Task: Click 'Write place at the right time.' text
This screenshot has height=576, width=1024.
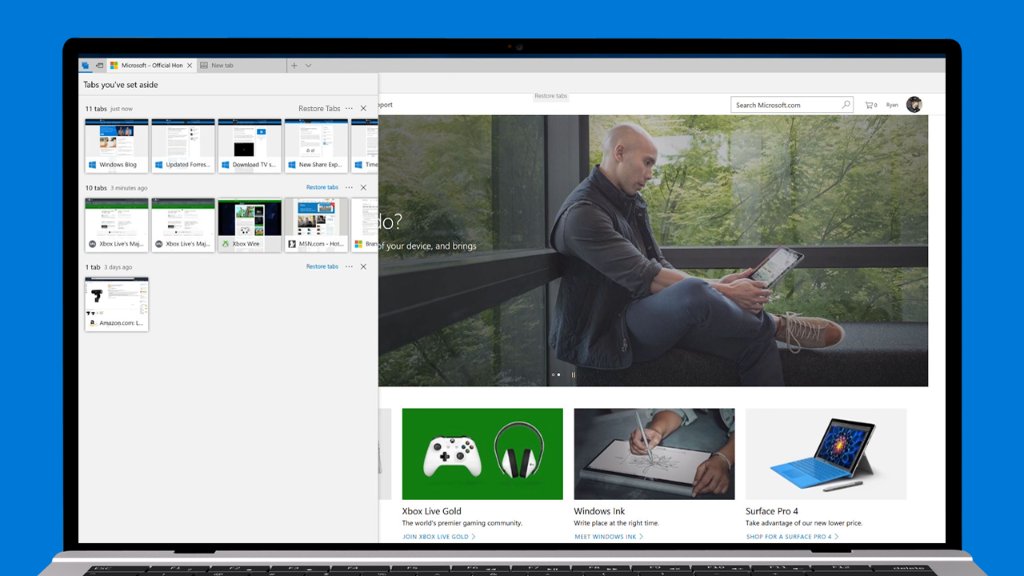Action: [616, 523]
